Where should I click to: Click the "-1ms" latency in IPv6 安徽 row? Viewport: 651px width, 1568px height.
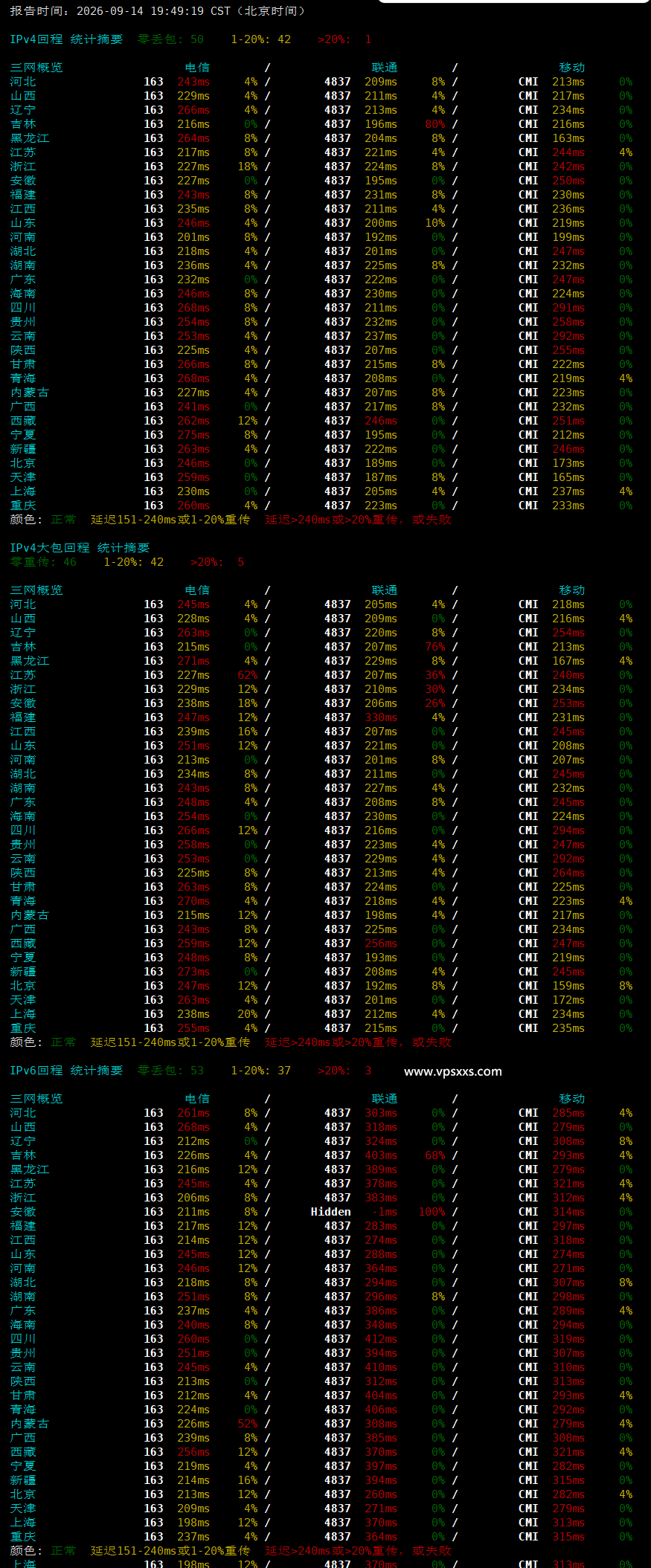pos(384,1212)
